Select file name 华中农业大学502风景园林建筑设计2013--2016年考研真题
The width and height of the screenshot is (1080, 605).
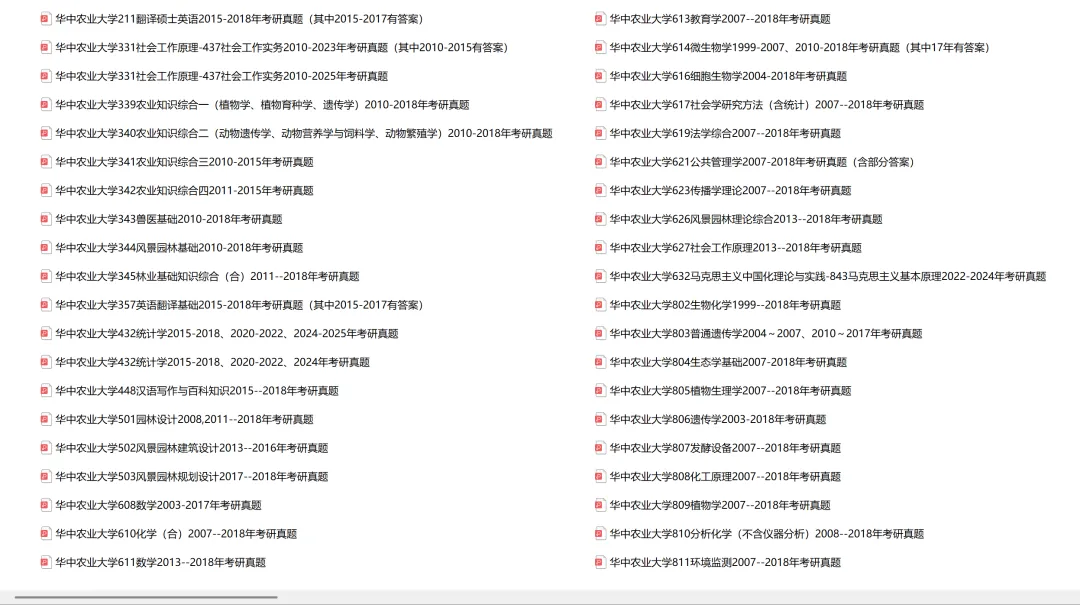point(191,448)
